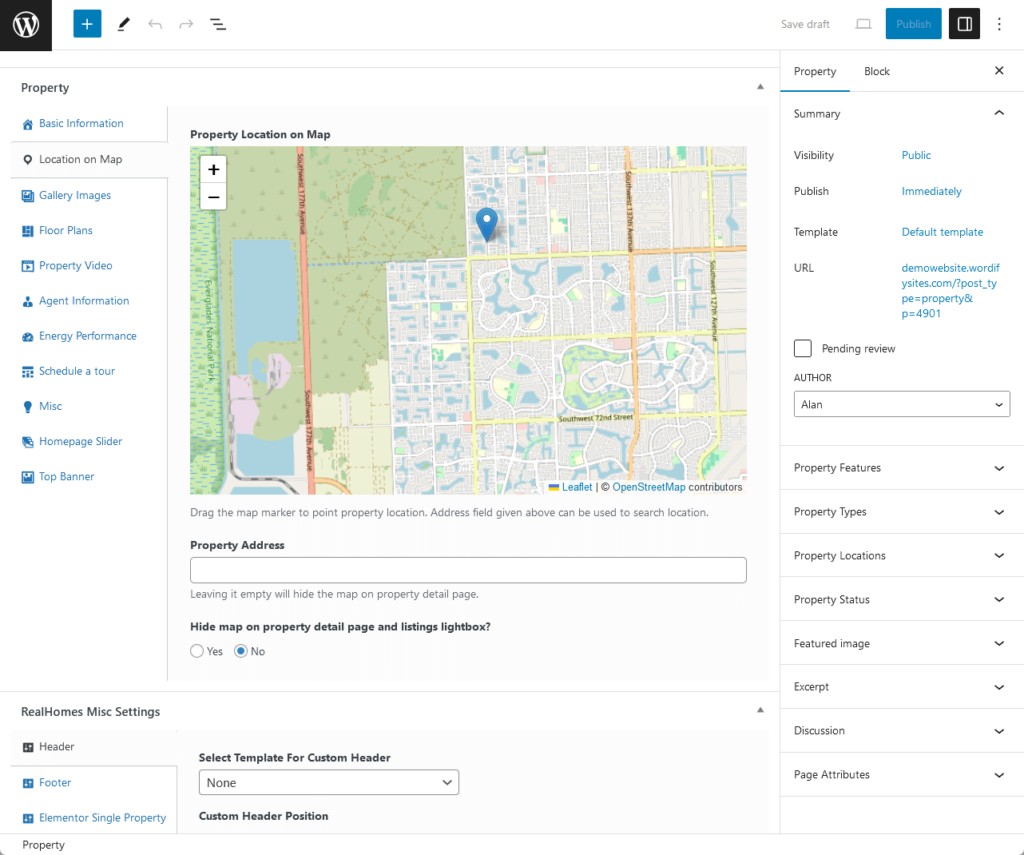Click the Publish button
Screen dimensions: 1024x855
point(913,23)
